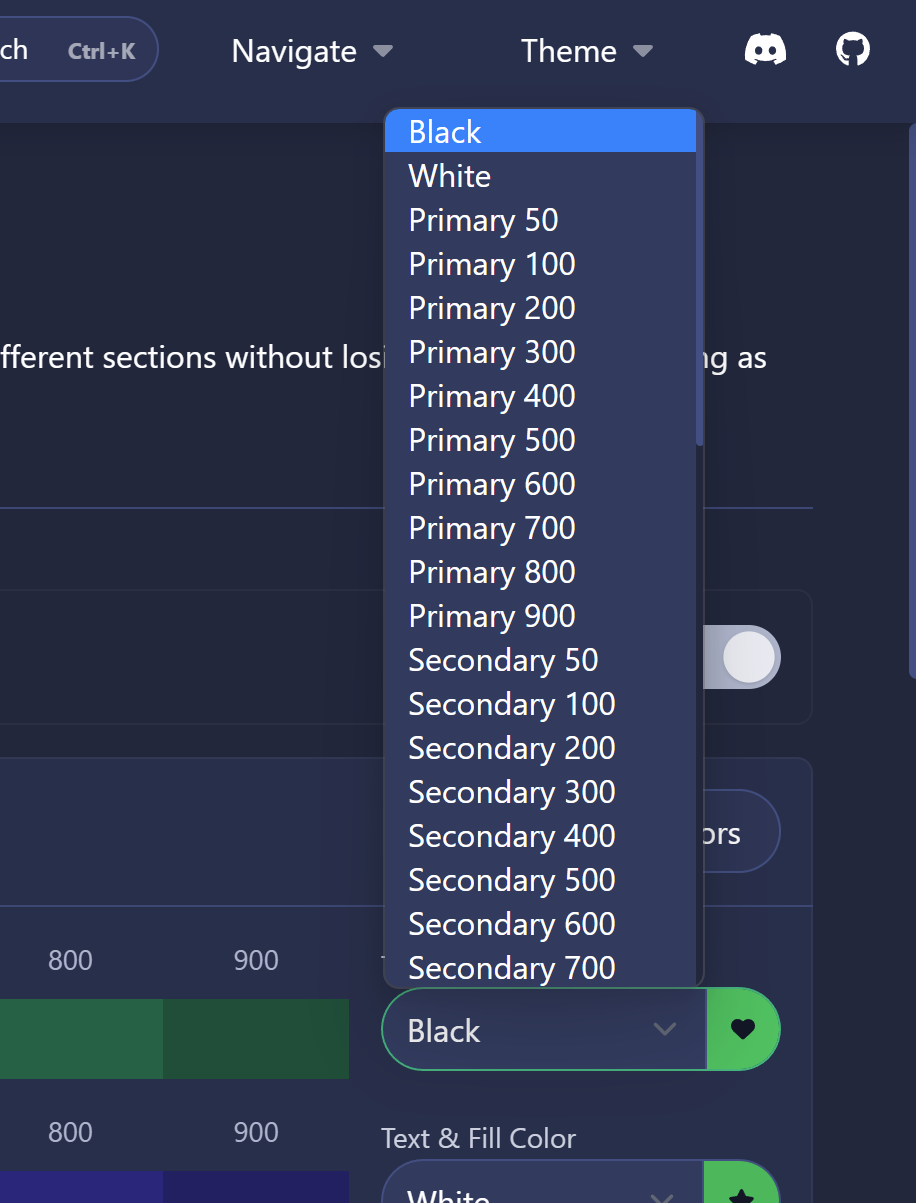Flip the toggle switch on the right
916x1203 pixels.
[742, 657]
